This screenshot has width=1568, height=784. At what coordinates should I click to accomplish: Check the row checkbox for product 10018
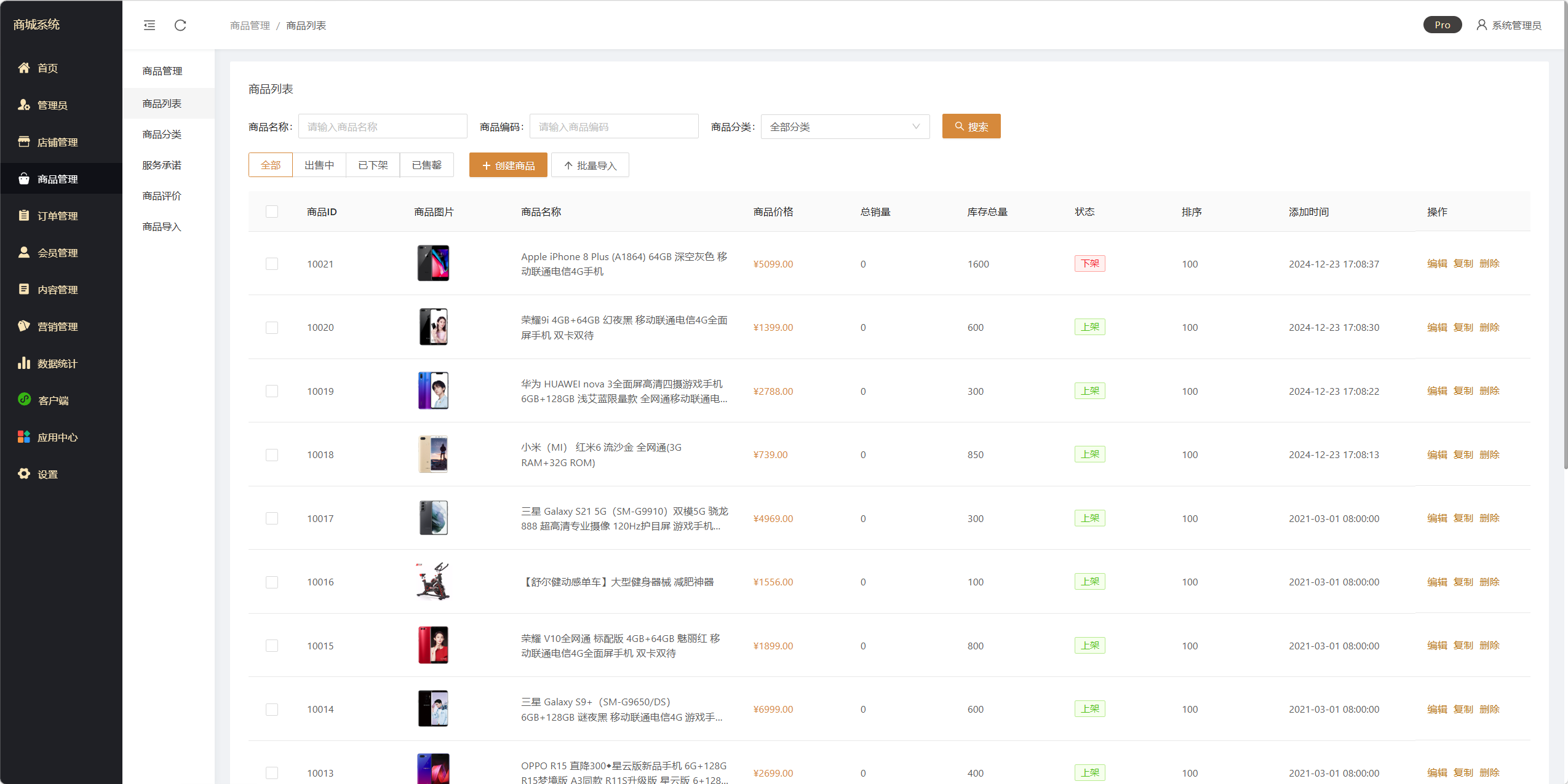[272, 455]
